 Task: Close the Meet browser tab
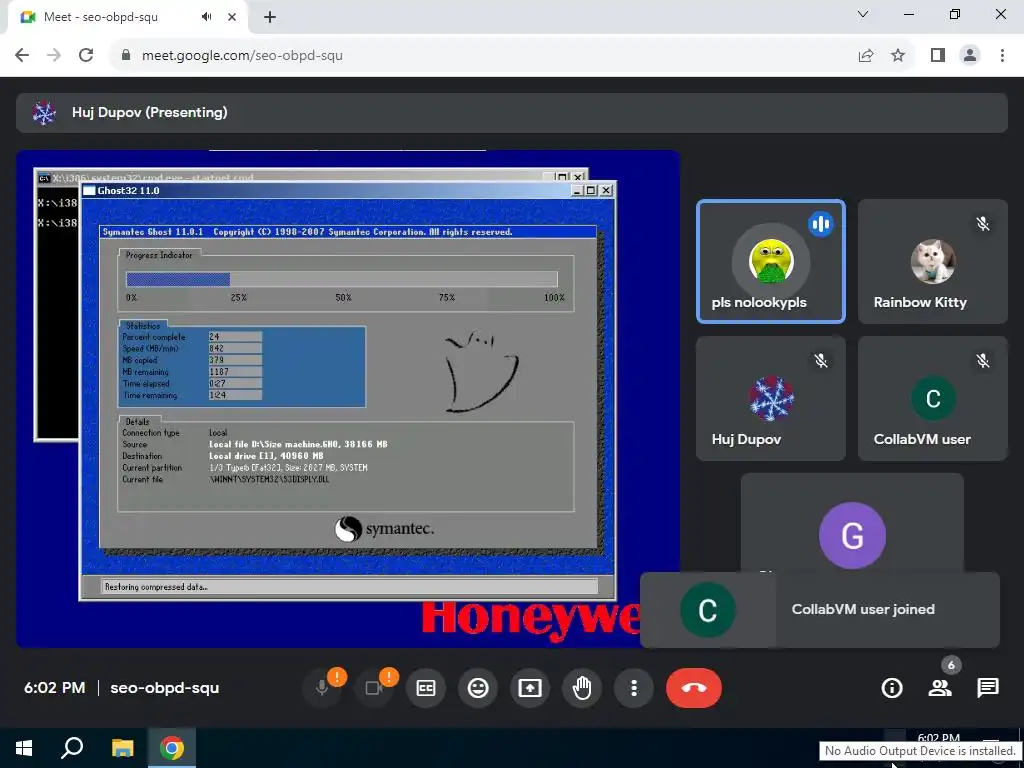pos(232,17)
